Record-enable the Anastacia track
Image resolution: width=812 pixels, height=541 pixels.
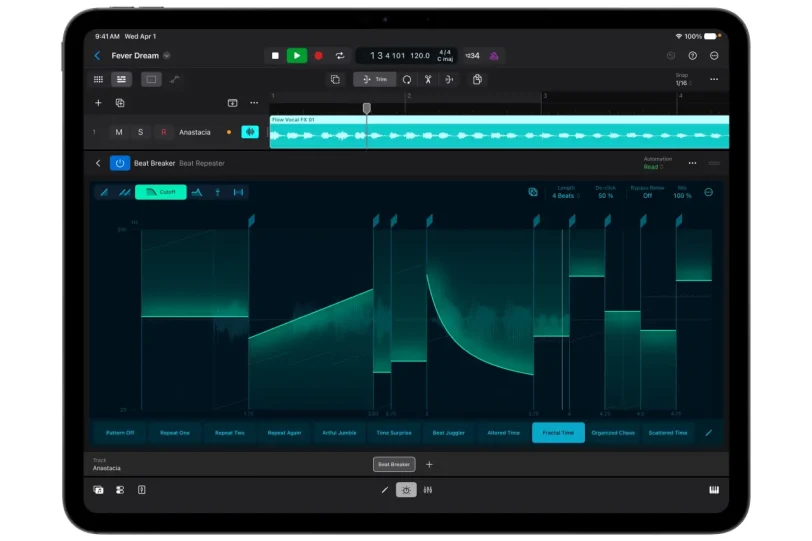click(x=164, y=133)
